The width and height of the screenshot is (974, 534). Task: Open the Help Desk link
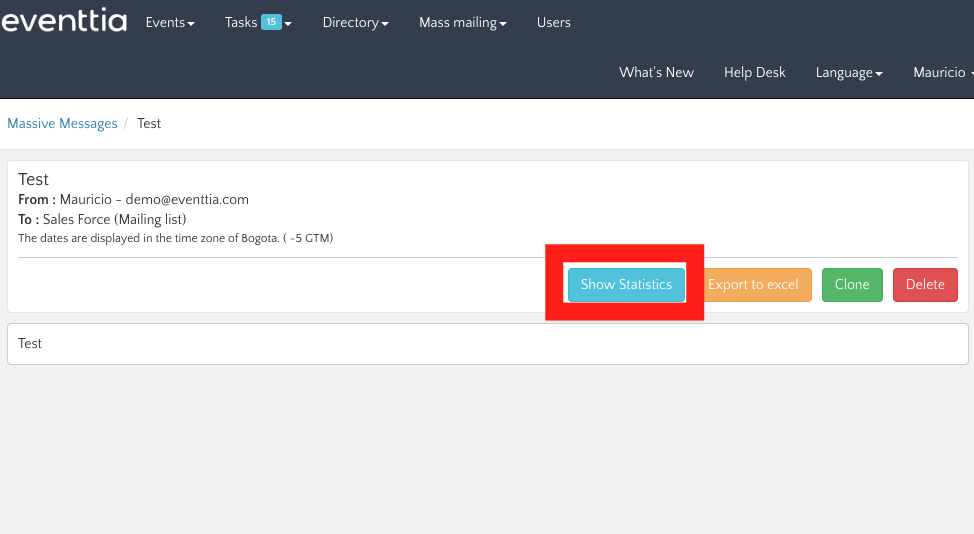[754, 72]
